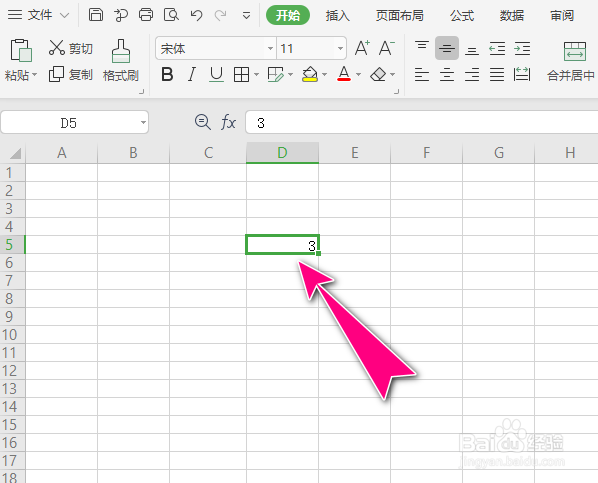
Task: Apply the red font color
Action: pyautogui.click(x=344, y=74)
